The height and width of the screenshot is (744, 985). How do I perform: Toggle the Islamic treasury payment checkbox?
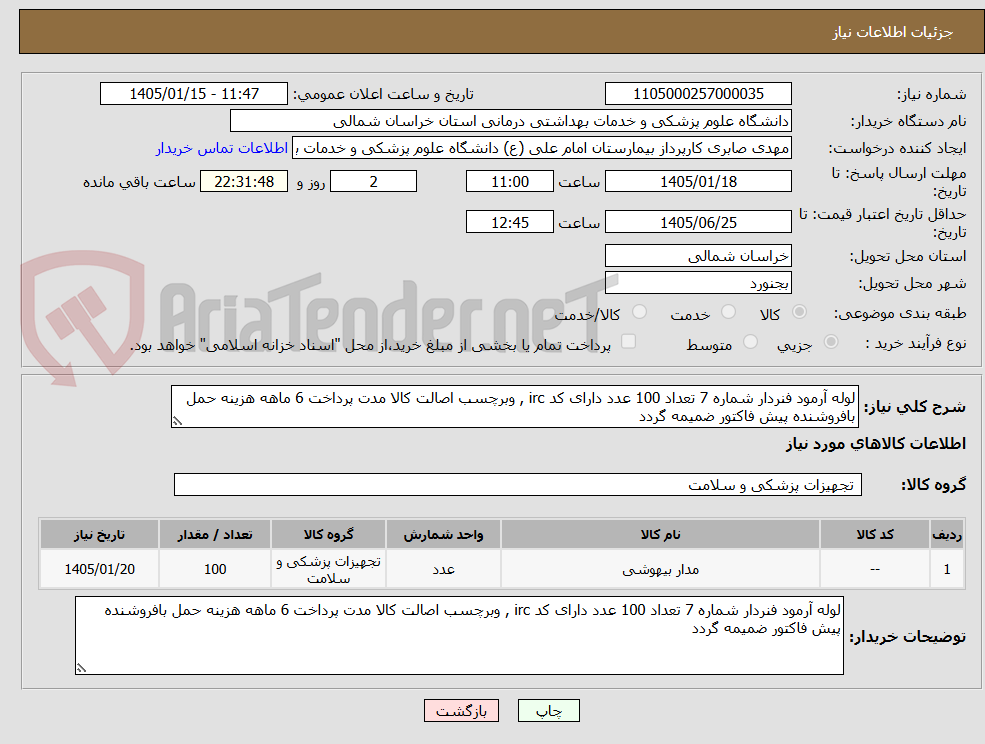click(x=628, y=341)
